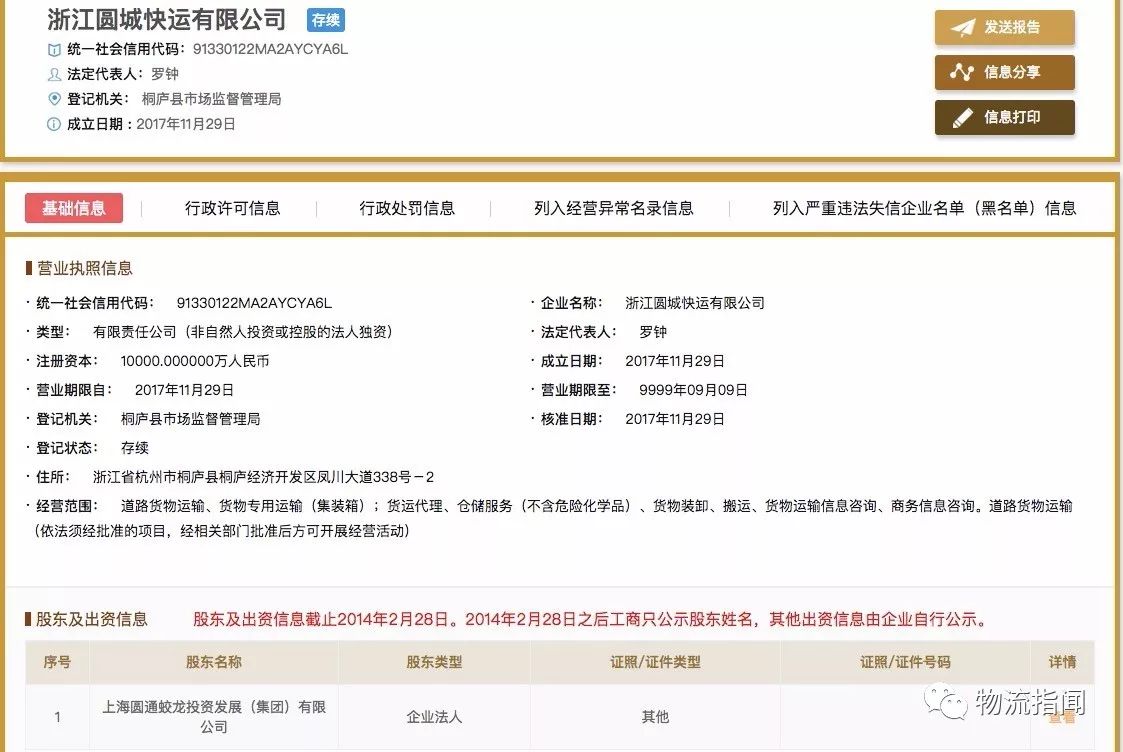Click the 信息分享 share button

point(1004,72)
